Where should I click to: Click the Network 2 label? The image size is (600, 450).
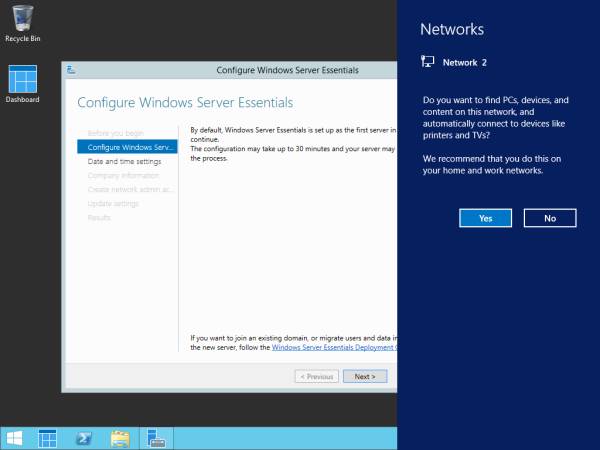pyautogui.click(x=465, y=62)
